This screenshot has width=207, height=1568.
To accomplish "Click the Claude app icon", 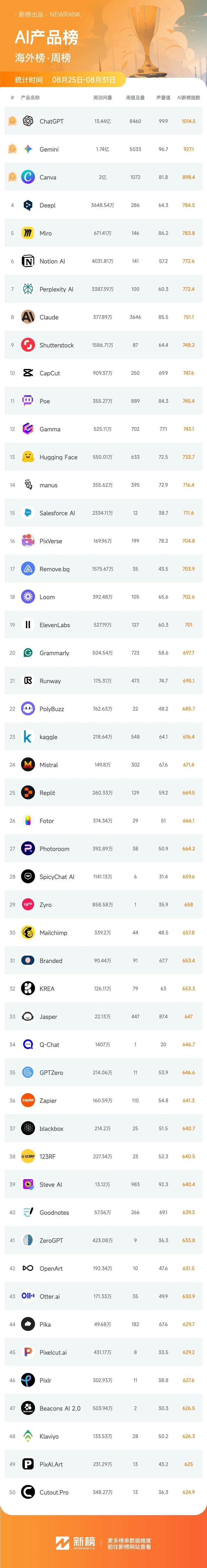I will click(x=28, y=317).
